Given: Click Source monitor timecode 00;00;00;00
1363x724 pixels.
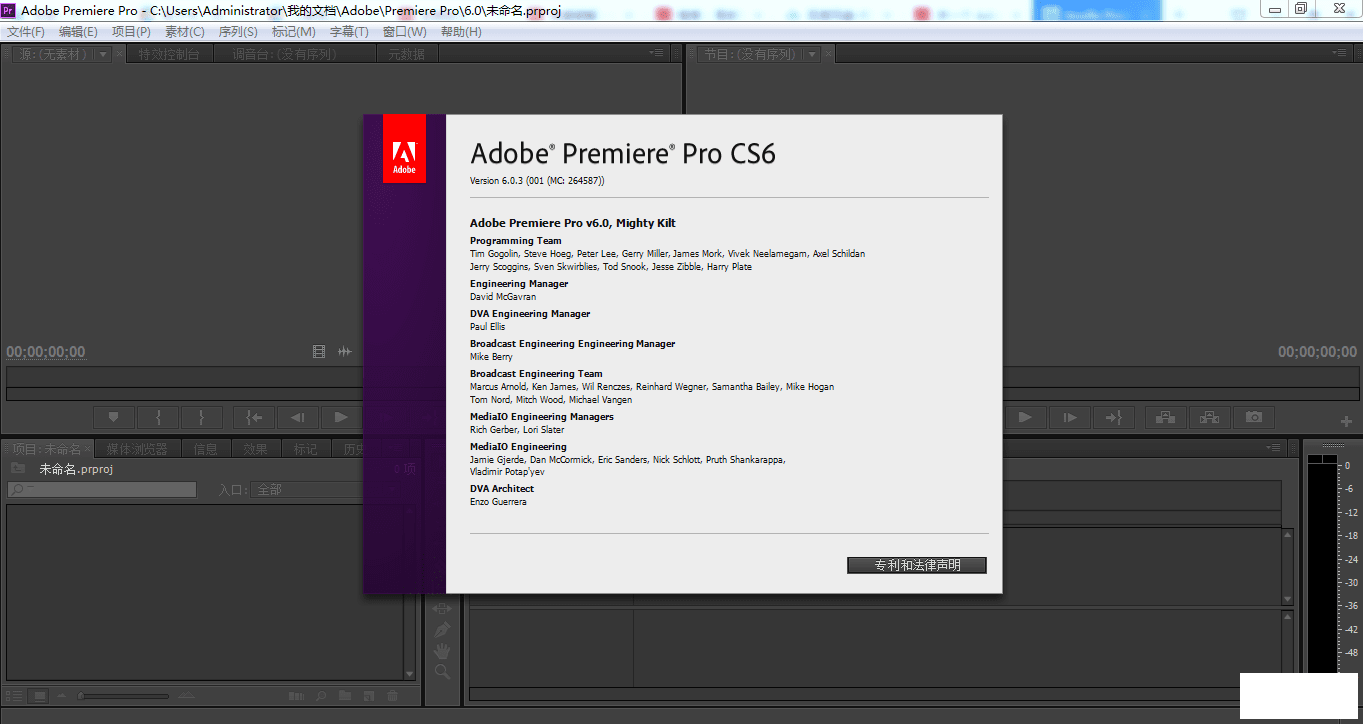Looking at the screenshot, I should 46,352.
